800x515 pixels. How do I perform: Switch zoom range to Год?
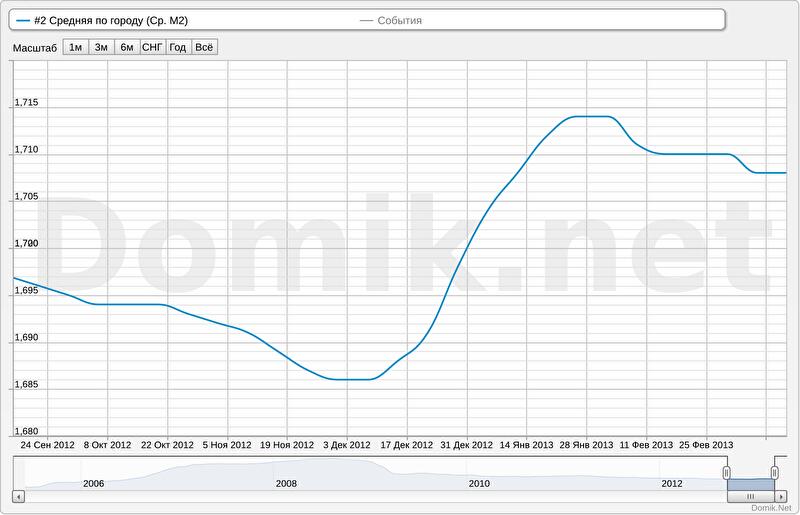click(178, 47)
